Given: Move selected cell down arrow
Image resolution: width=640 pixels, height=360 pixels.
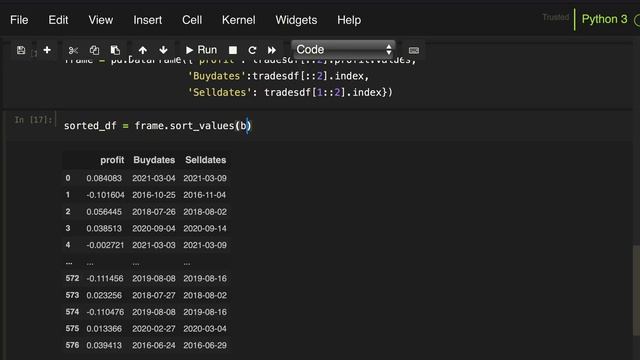Looking at the screenshot, I should (163, 50).
